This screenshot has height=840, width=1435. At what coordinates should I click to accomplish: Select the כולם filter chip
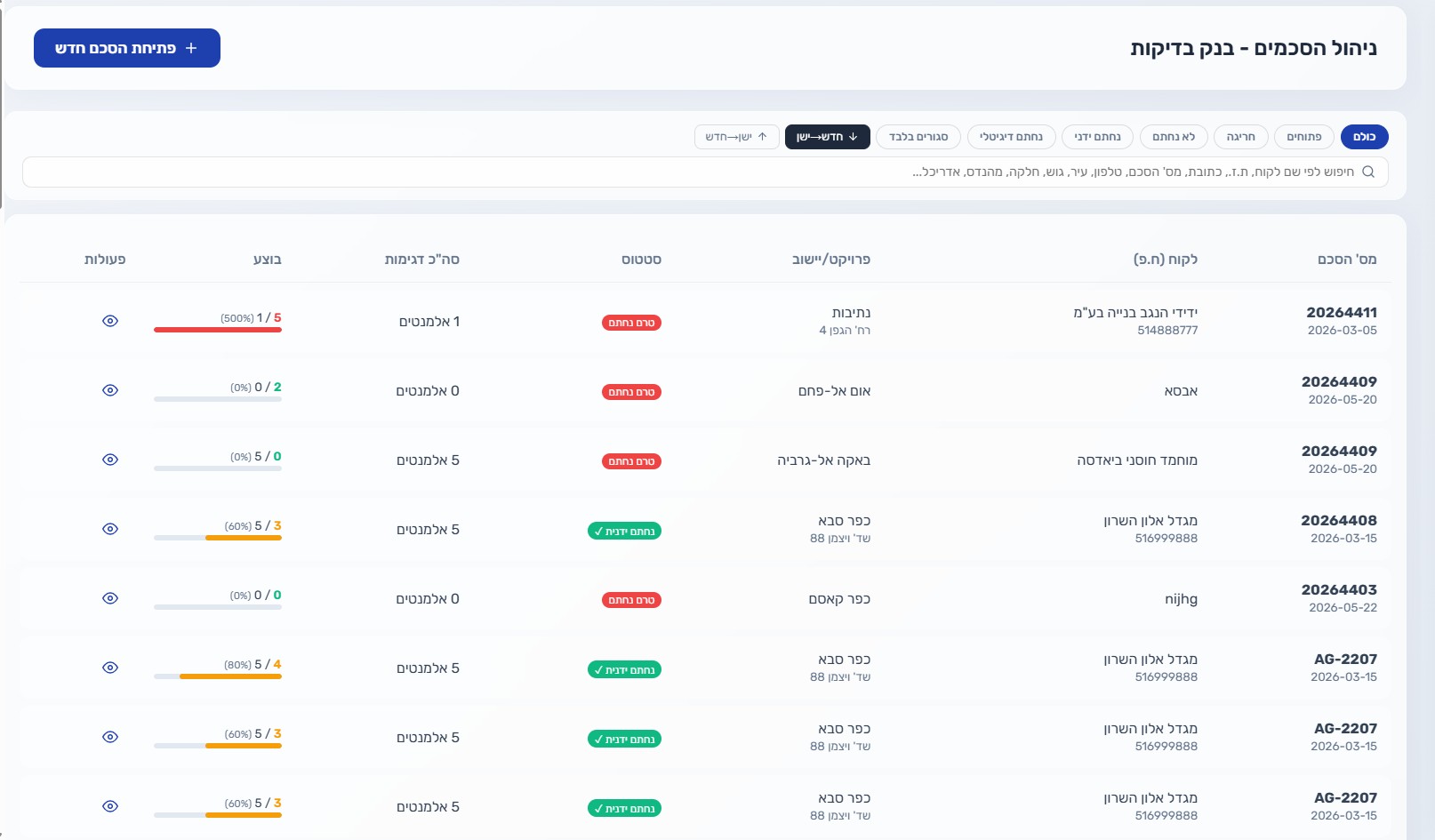coord(1364,137)
